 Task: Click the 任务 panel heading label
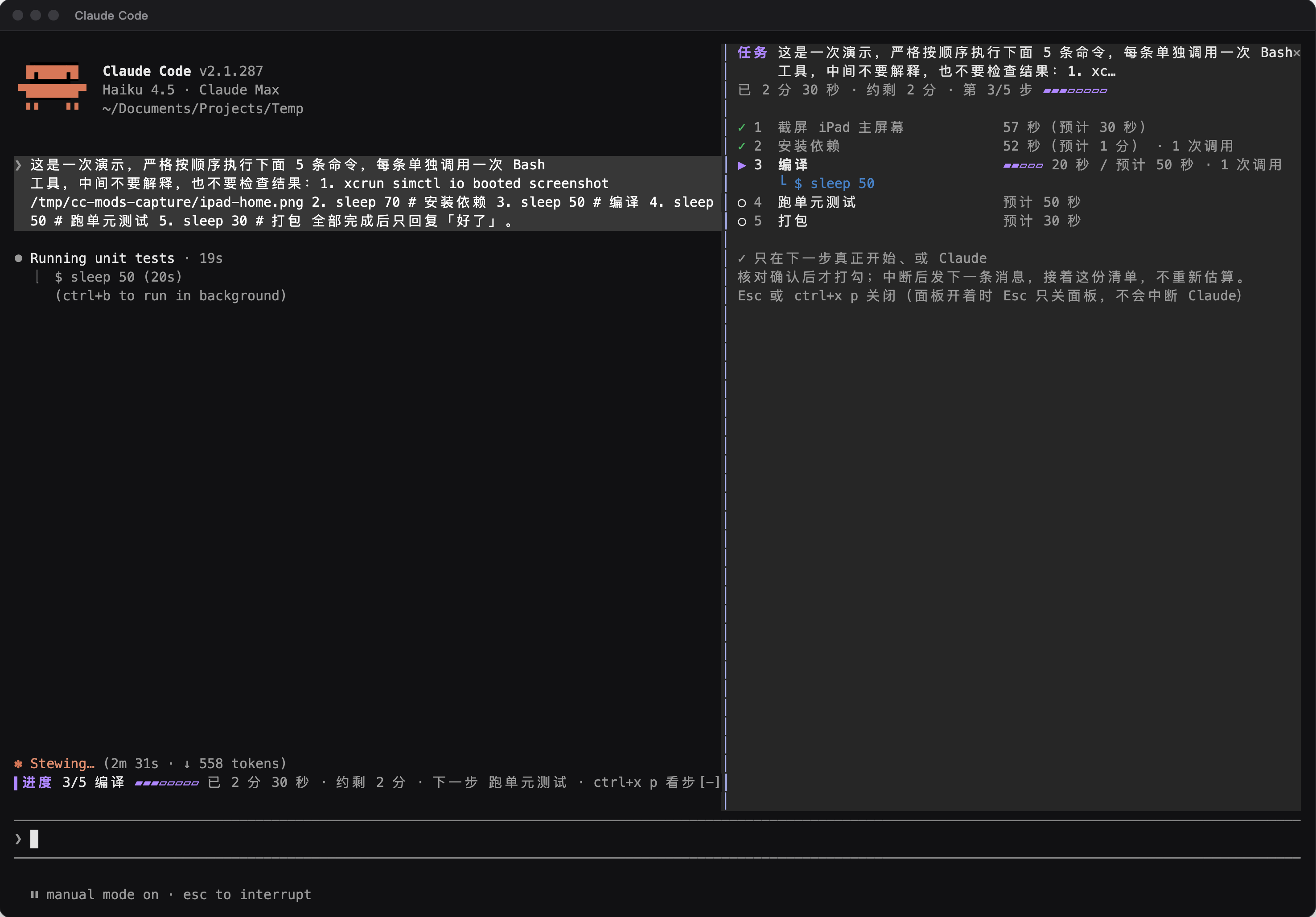pos(752,53)
